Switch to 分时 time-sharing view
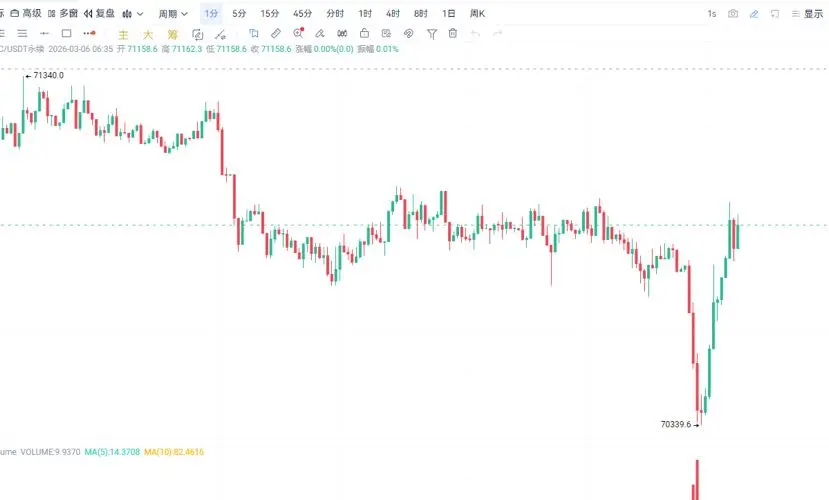 [335, 14]
